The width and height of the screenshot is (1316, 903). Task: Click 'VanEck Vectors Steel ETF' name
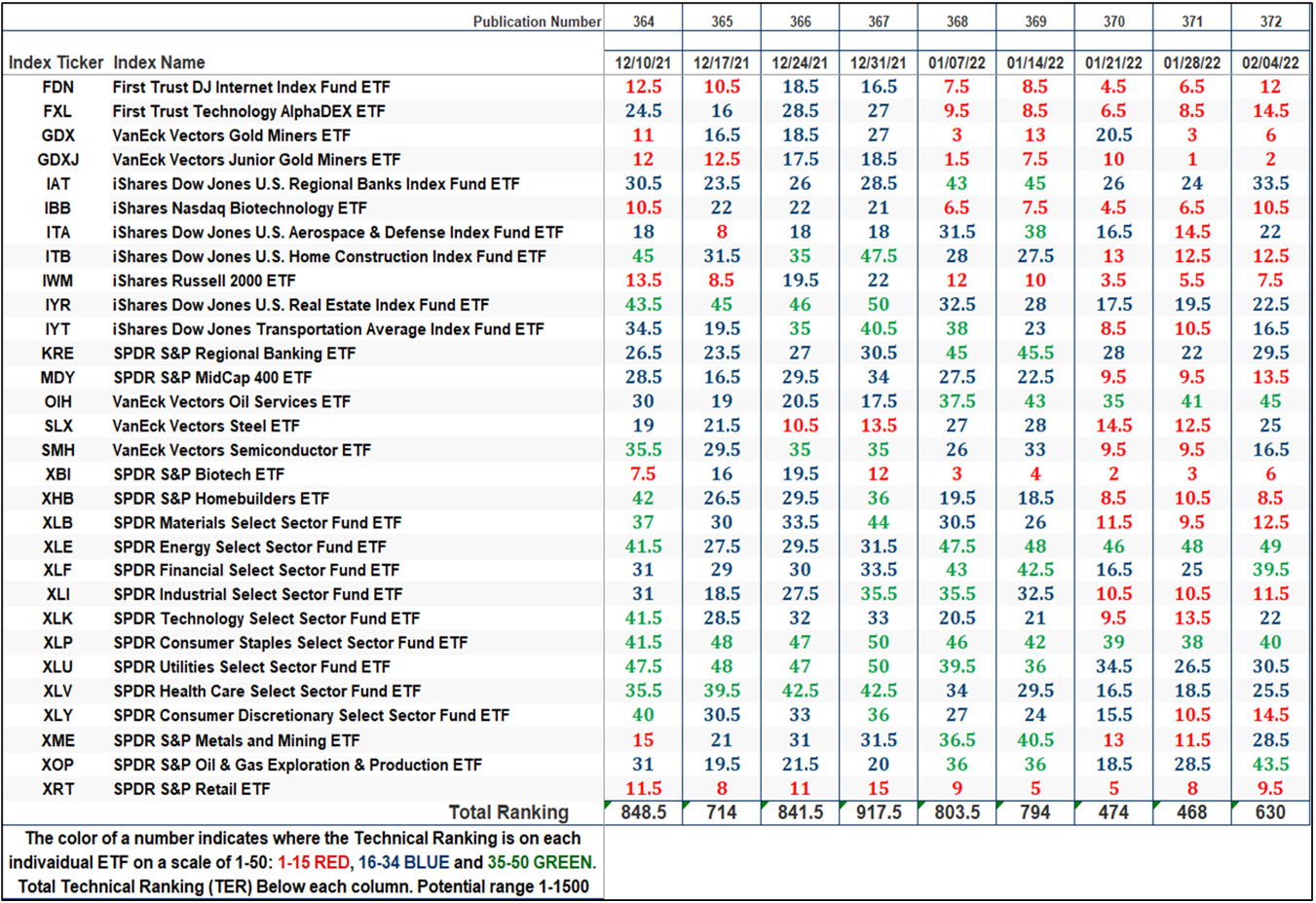(207, 426)
